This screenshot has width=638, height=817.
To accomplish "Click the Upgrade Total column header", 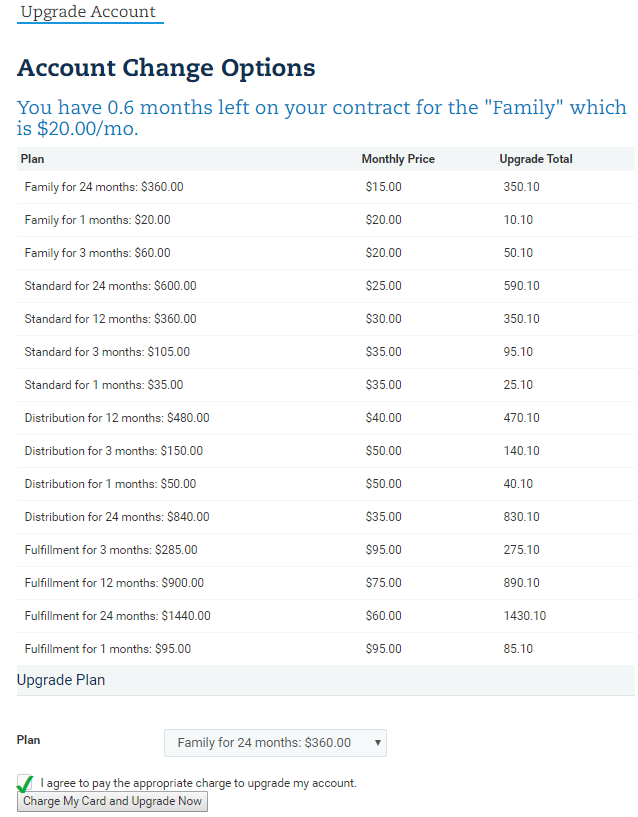I will (536, 159).
